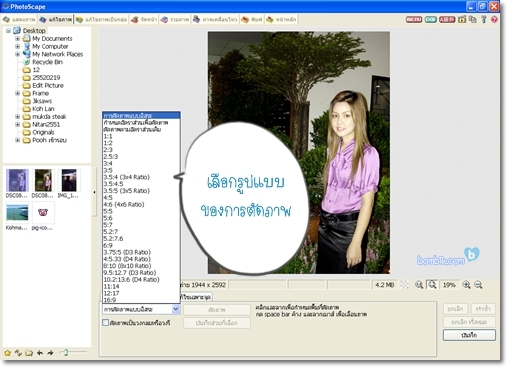
Task: Toggle the round crop checkbox
Action: pos(105,323)
